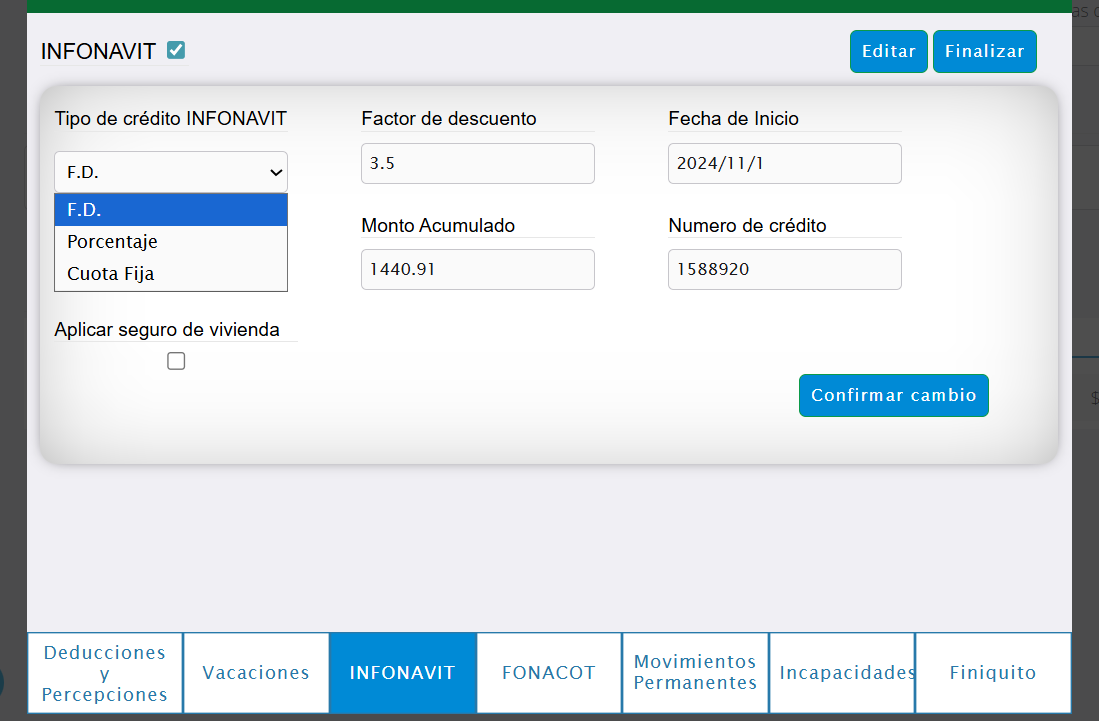This screenshot has width=1099, height=721.
Task: Switch to the Finiquito tab
Action: click(992, 673)
